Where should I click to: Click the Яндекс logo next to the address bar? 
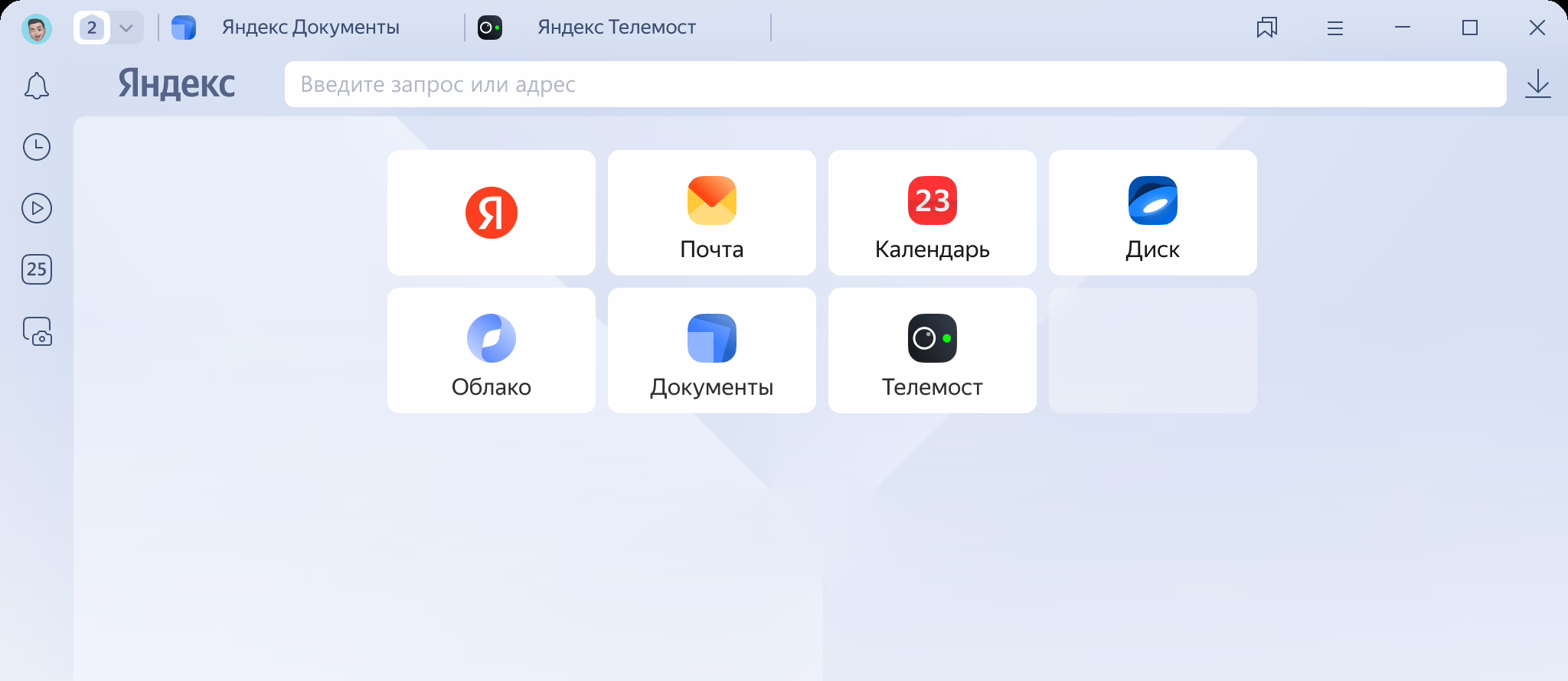(177, 84)
